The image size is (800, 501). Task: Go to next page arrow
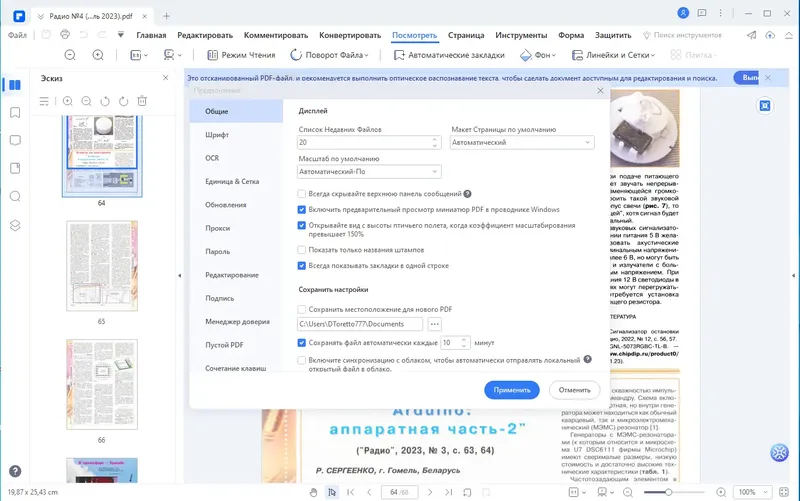(430, 492)
